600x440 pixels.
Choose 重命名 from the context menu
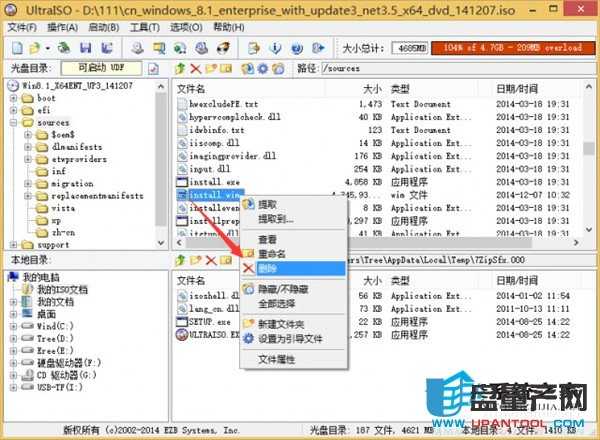[x=270, y=255]
